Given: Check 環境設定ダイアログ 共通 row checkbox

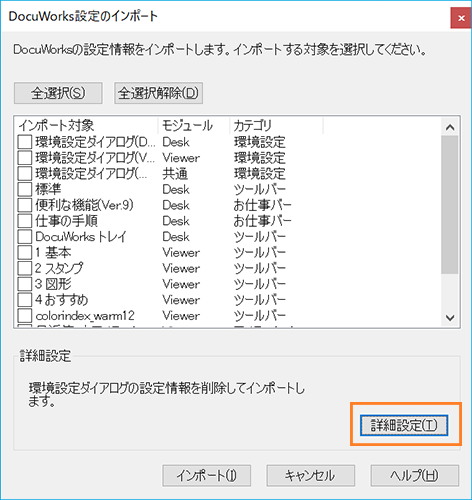Looking at the screenshot, I should 25,174.
